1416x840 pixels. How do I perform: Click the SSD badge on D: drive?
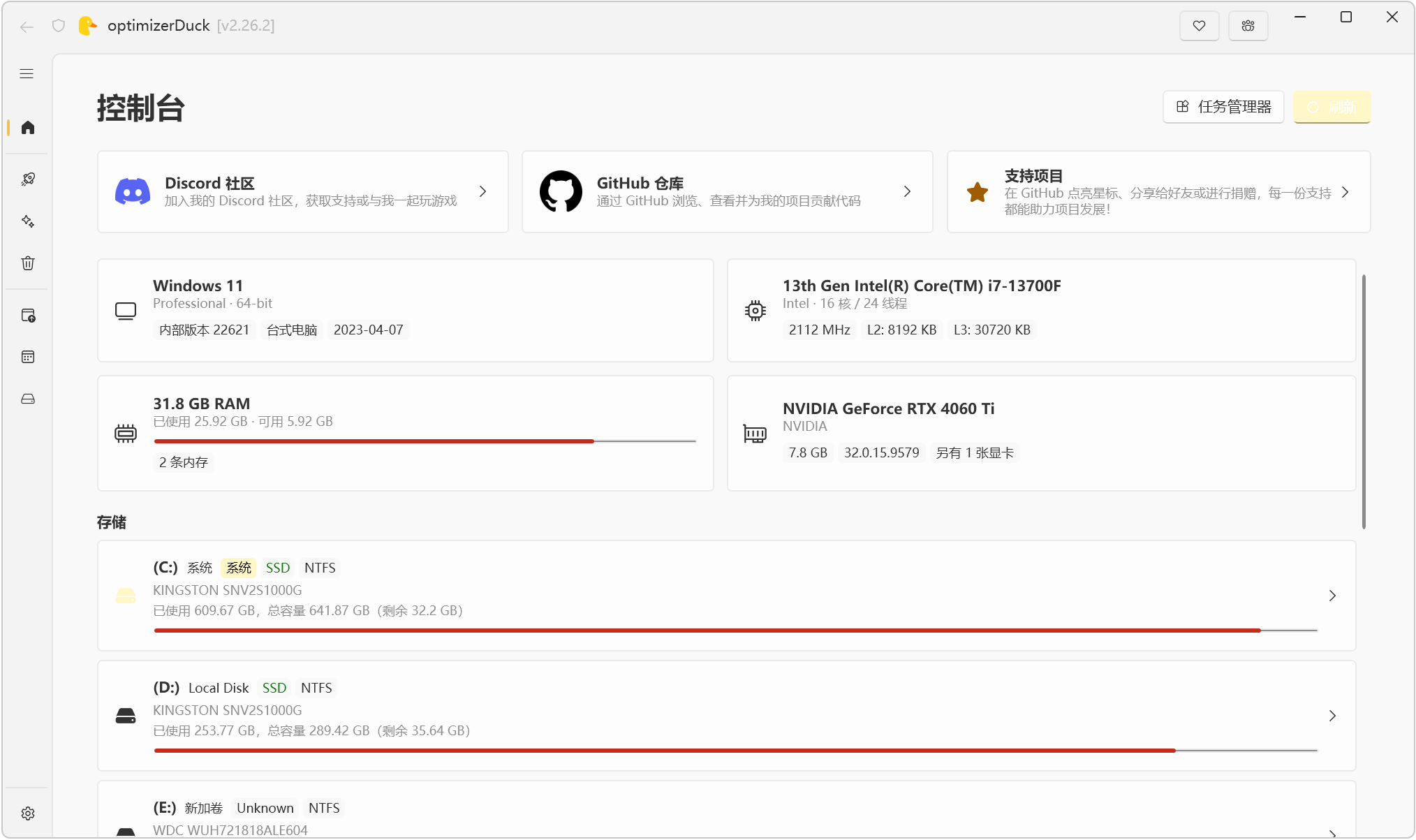[274, 688]
